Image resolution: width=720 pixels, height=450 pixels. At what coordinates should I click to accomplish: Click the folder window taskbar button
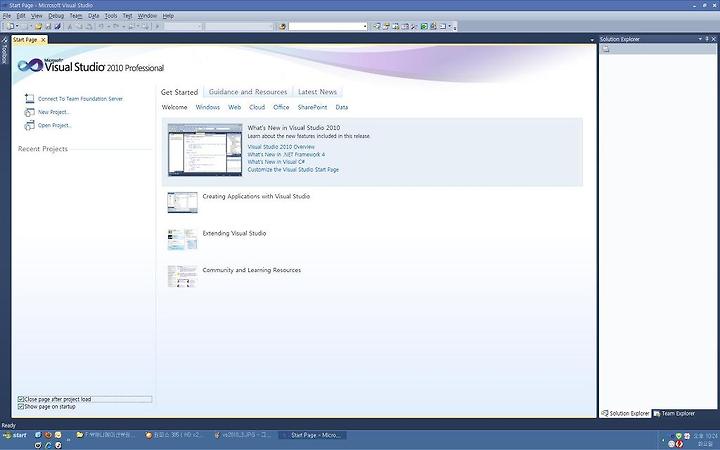pos(106,435)
